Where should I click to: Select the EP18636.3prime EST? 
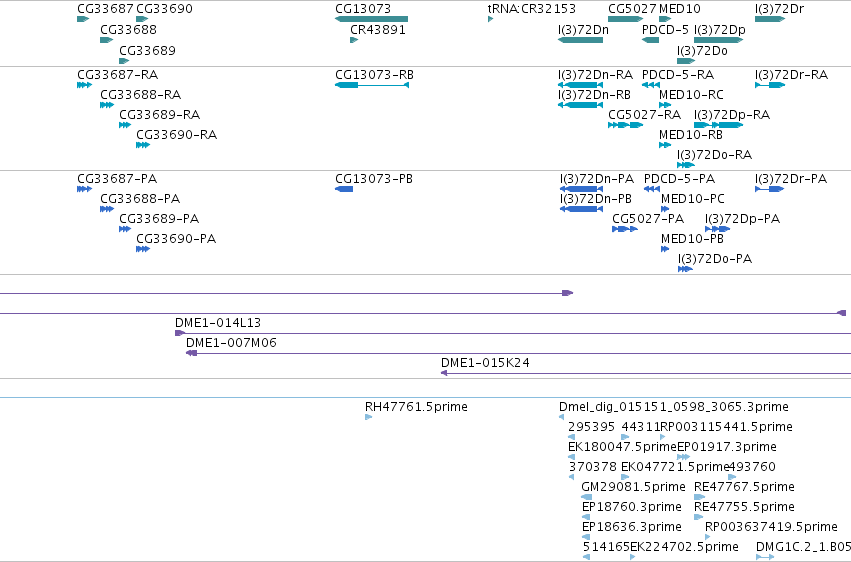click(x=586, y=537)
